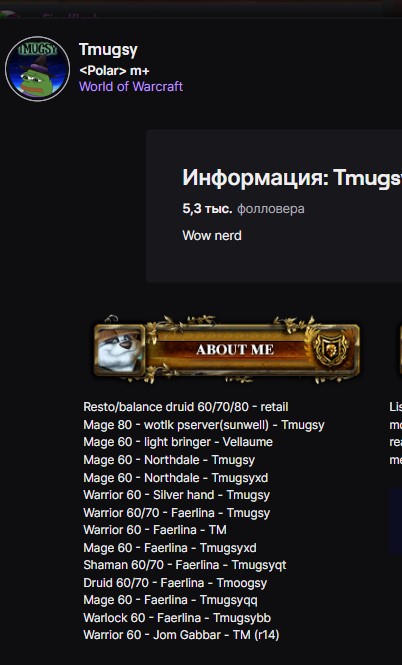Click the Информация: Tmugsy heading

pyautogui.click(x=292, y=177)
